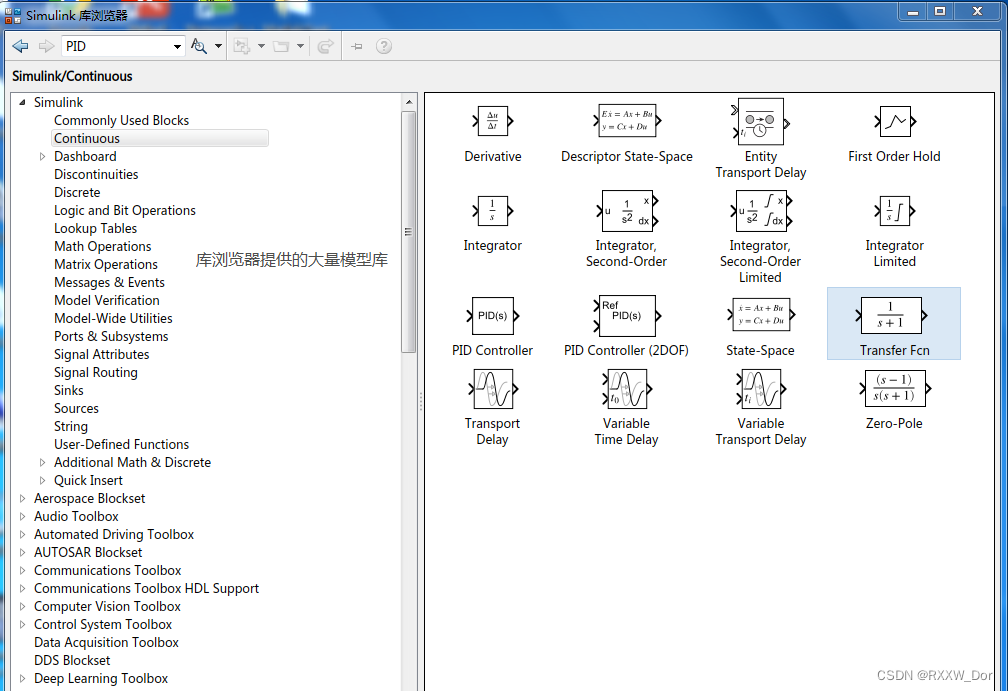Open Commonly Used Blocks library

(x=122, y=120)
